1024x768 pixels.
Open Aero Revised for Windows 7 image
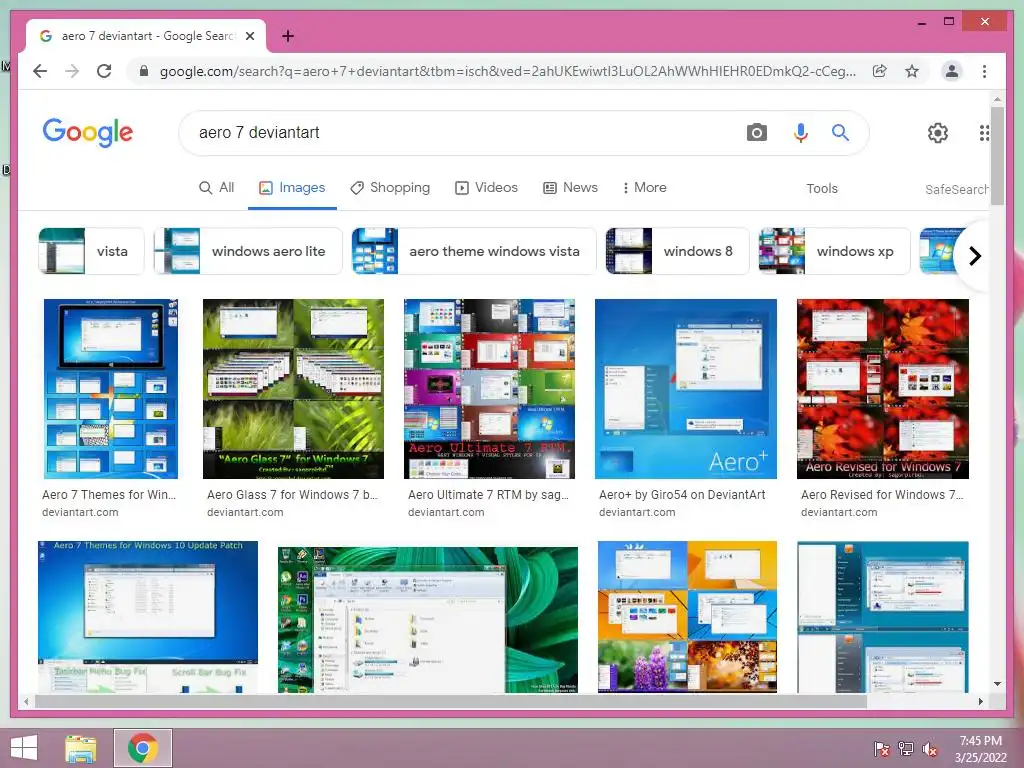[883, 389]
